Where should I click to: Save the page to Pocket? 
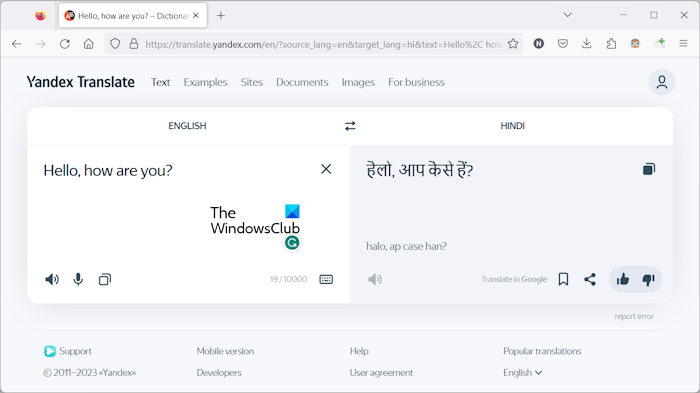pyautogui.click(x=562, y=43)
